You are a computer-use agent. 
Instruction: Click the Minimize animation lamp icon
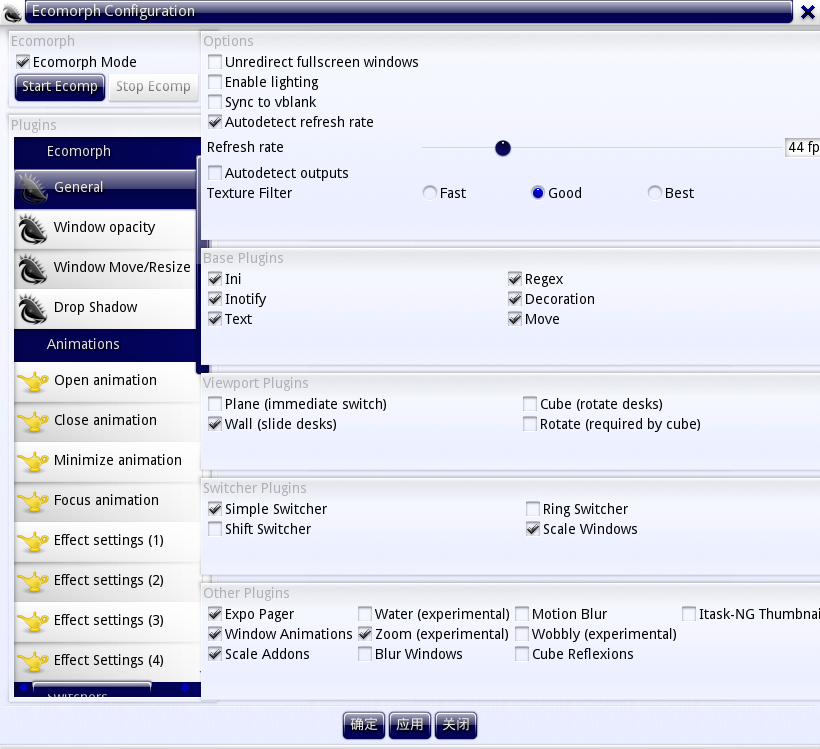coord(33,461)
